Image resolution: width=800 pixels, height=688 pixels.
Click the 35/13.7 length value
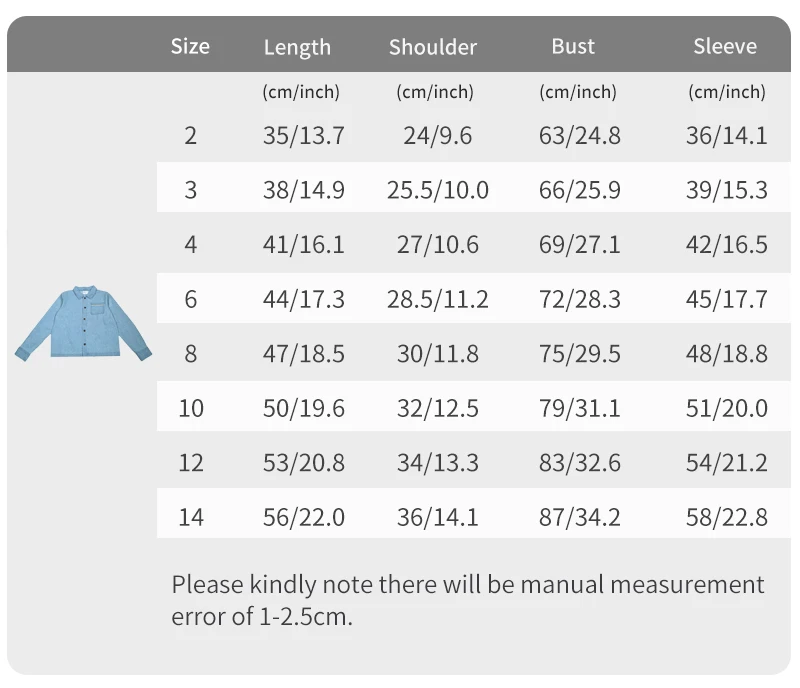(304, 136)
